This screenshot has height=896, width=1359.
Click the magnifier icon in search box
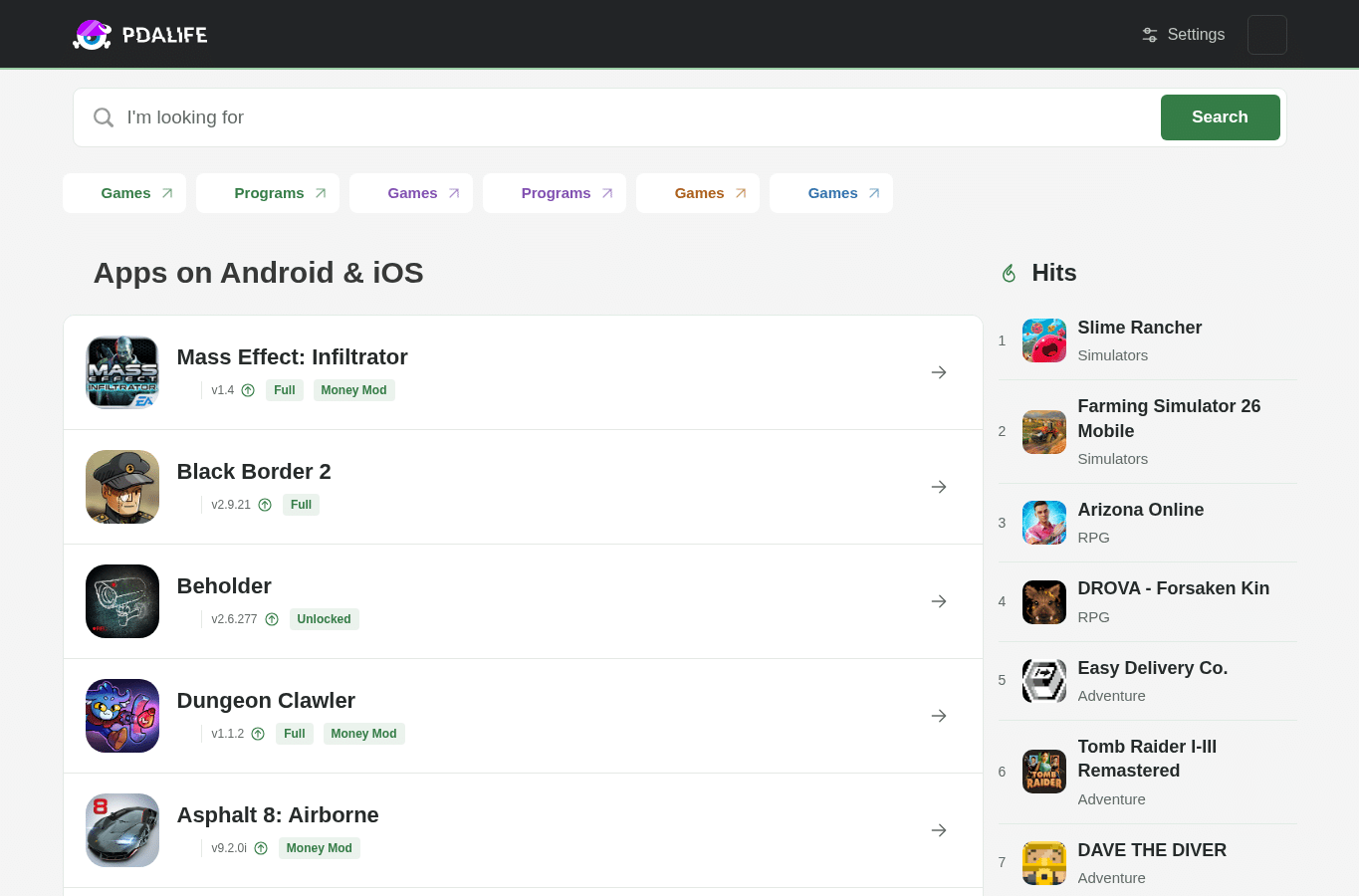104,117
